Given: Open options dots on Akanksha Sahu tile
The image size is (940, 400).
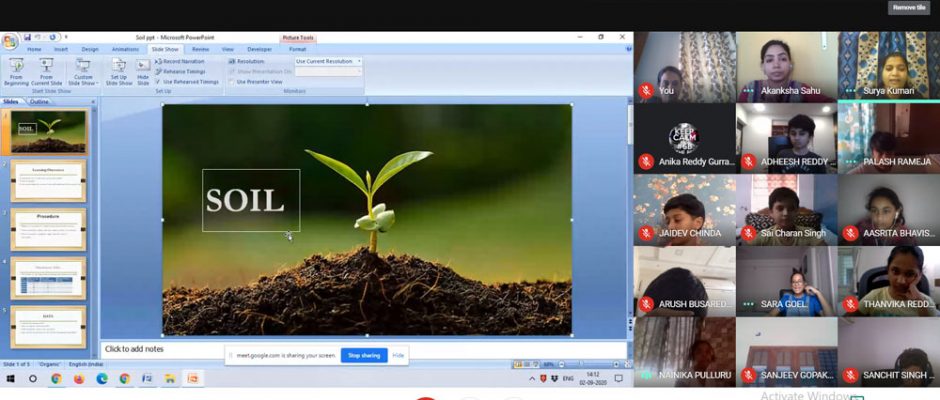Looking at the screenshot, I should (x=748, y=91).
